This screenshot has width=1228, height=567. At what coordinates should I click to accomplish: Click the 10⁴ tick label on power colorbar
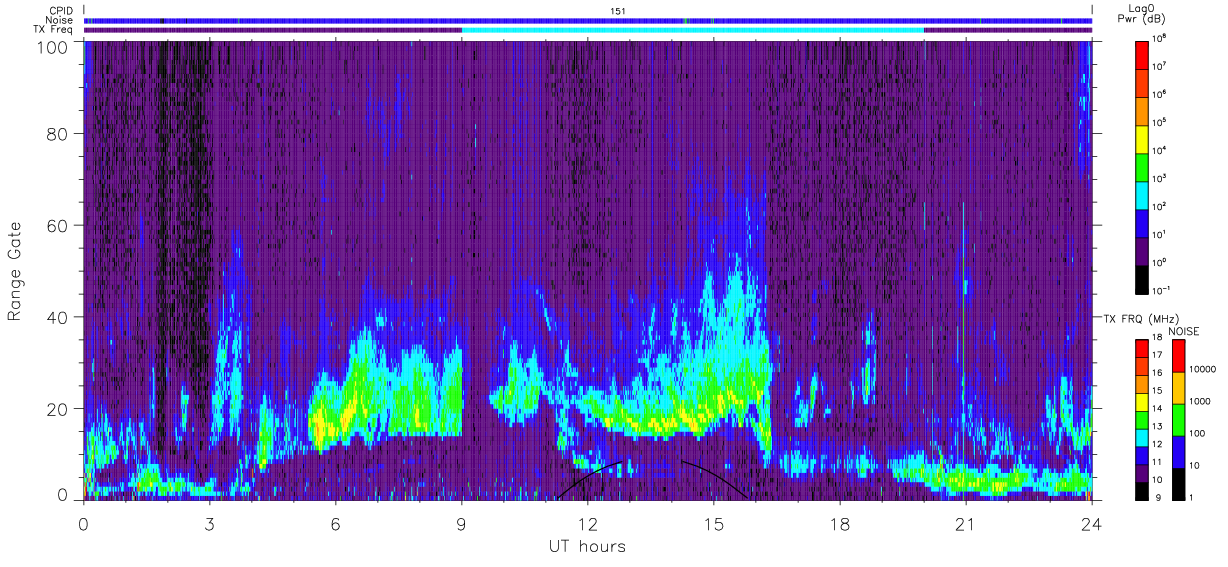(x=1158, y=150)
